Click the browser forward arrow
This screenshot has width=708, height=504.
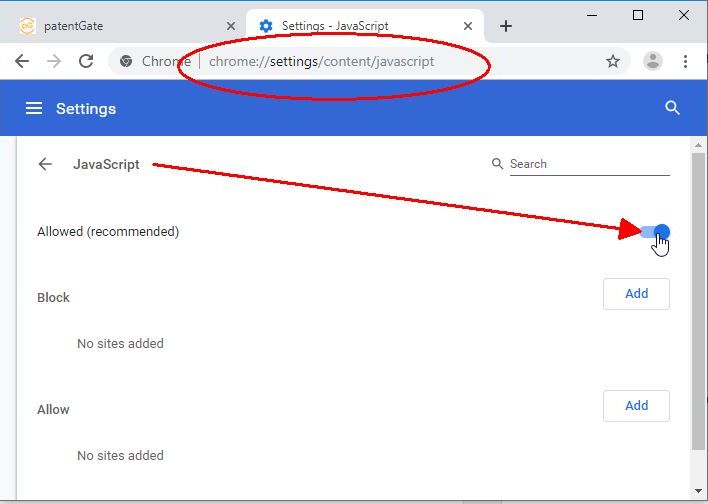(54, 61)
